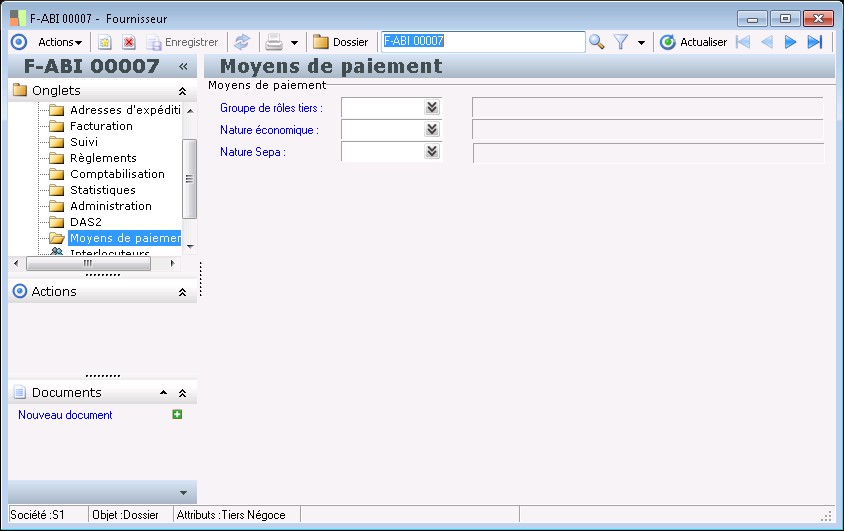Click the magnifying glass search icon
This screenshot has height=531, width=844.
pyautogui.click(x=596, y=42)
